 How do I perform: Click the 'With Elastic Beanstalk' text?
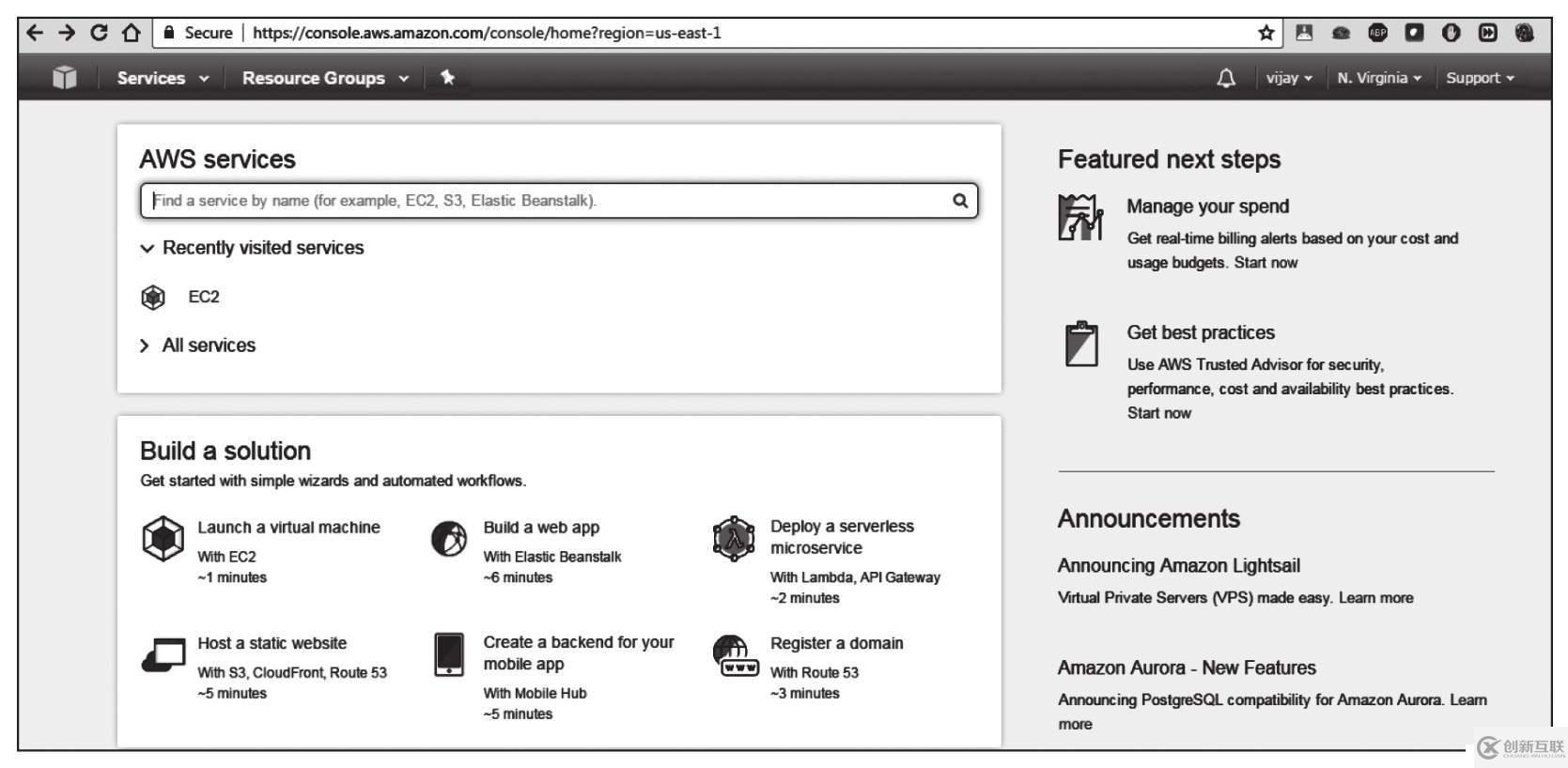click(x=552, y=557)
